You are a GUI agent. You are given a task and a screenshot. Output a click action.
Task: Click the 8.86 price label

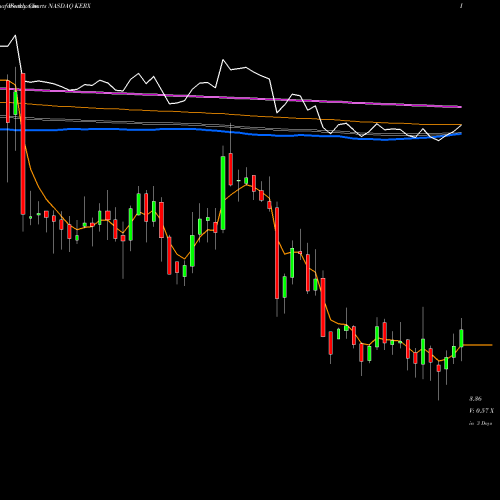(475, 399)
